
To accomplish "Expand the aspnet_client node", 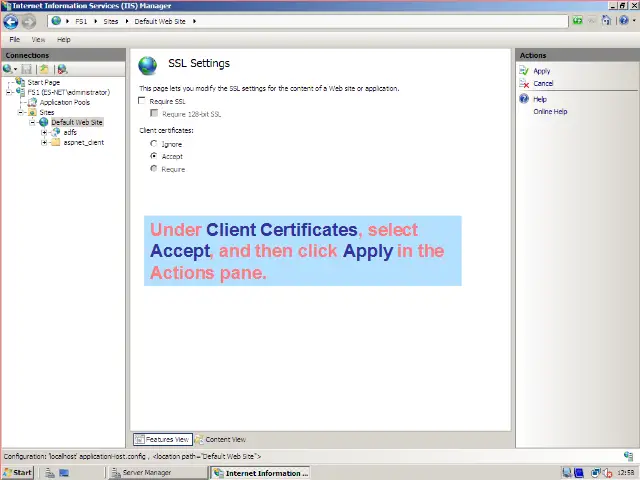I will (x=44, y=142).
